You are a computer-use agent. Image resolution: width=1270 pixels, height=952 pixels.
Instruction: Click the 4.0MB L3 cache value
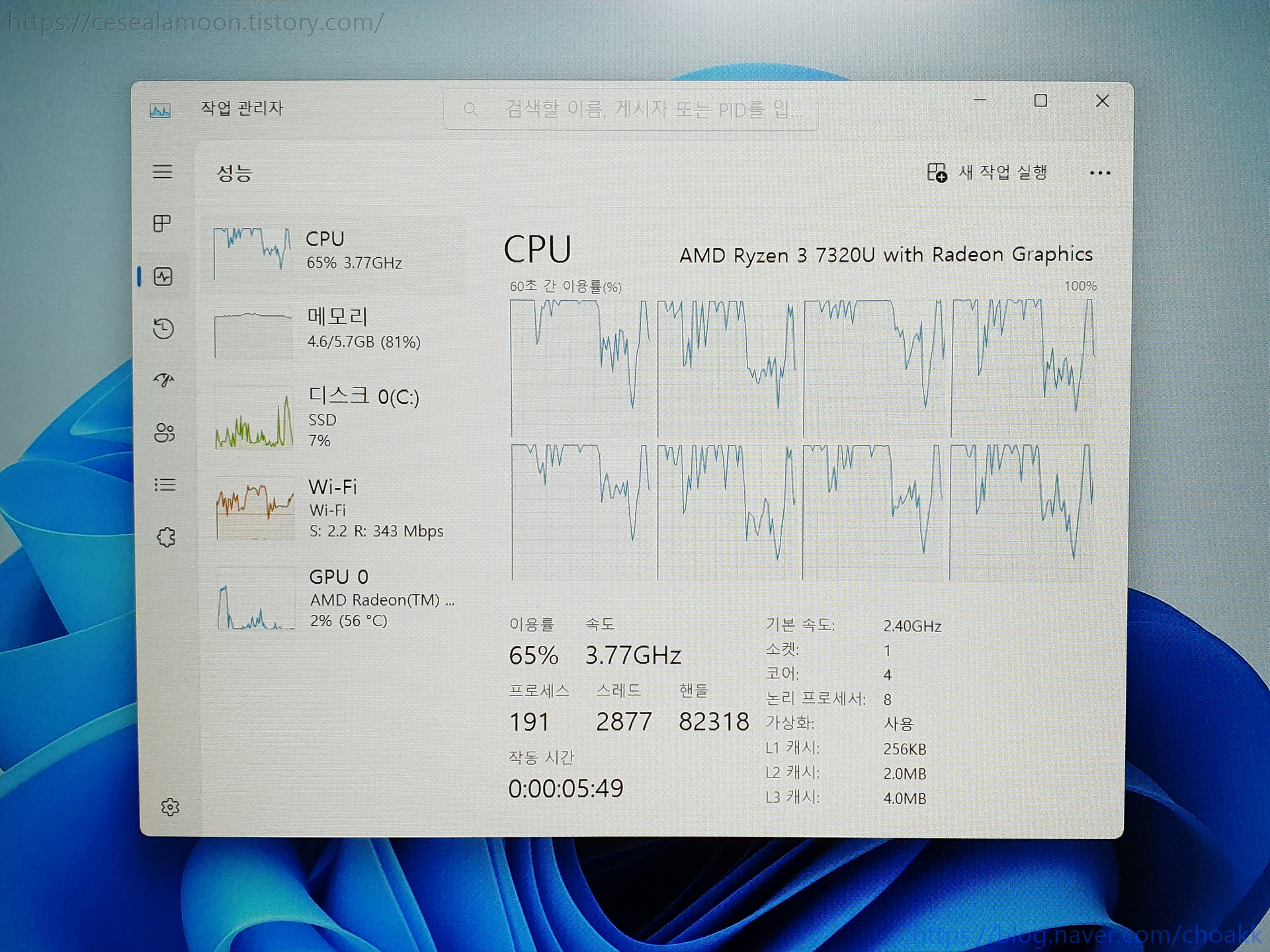(x=905, y=798)
